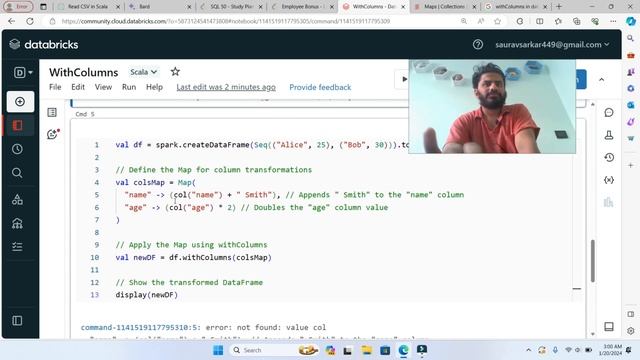The height and width of the screenshot is (360, 640).
Task: Switch to the SQL 50 Study Plan tab
Action: (231, 7)
